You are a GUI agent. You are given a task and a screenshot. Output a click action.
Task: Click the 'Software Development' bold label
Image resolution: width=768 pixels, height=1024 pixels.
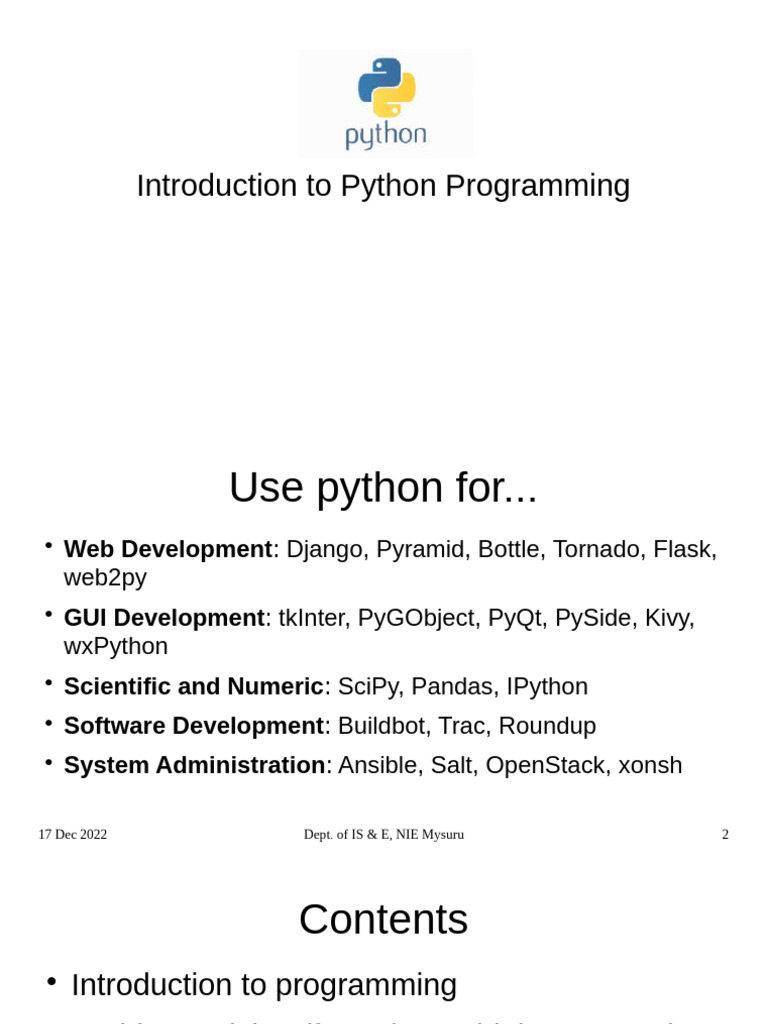click(193, 726)
